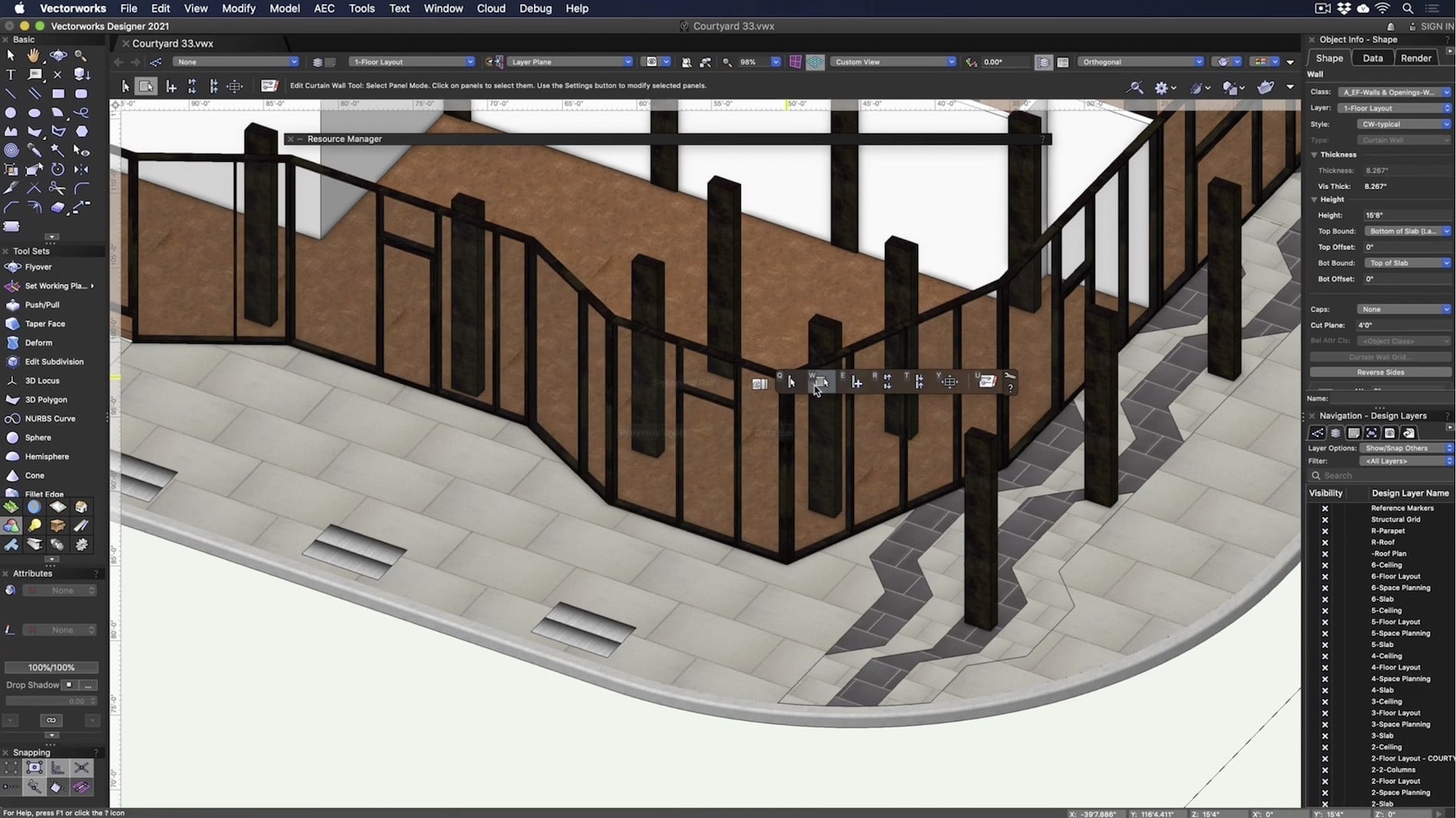Choose the Text tool
1456x818 pixels.
tap(11, 74)
